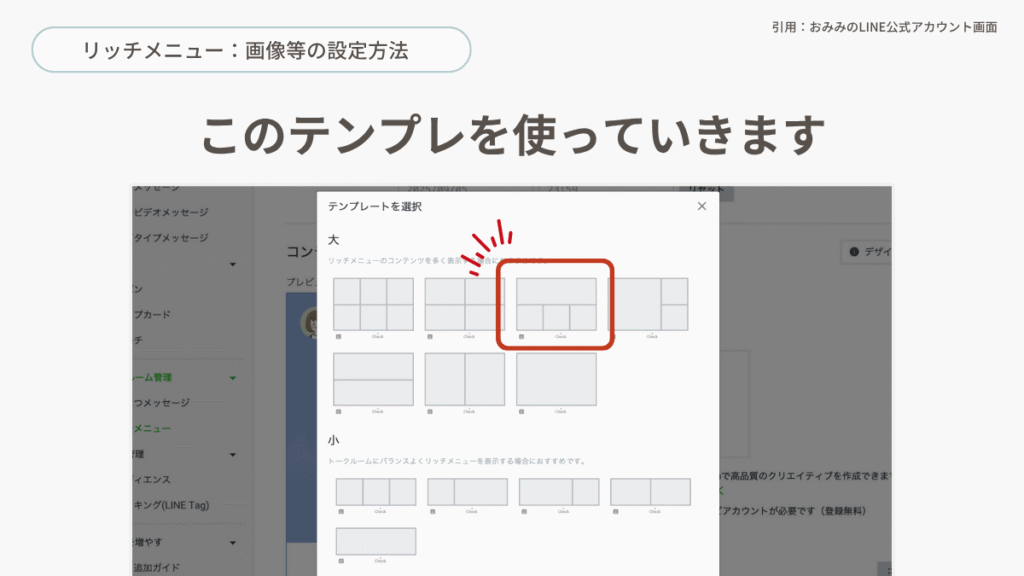Viewport: 1024px width, 576px height.
Task: Expand sidebar section arrow above プカード
Action: [233, 265]
